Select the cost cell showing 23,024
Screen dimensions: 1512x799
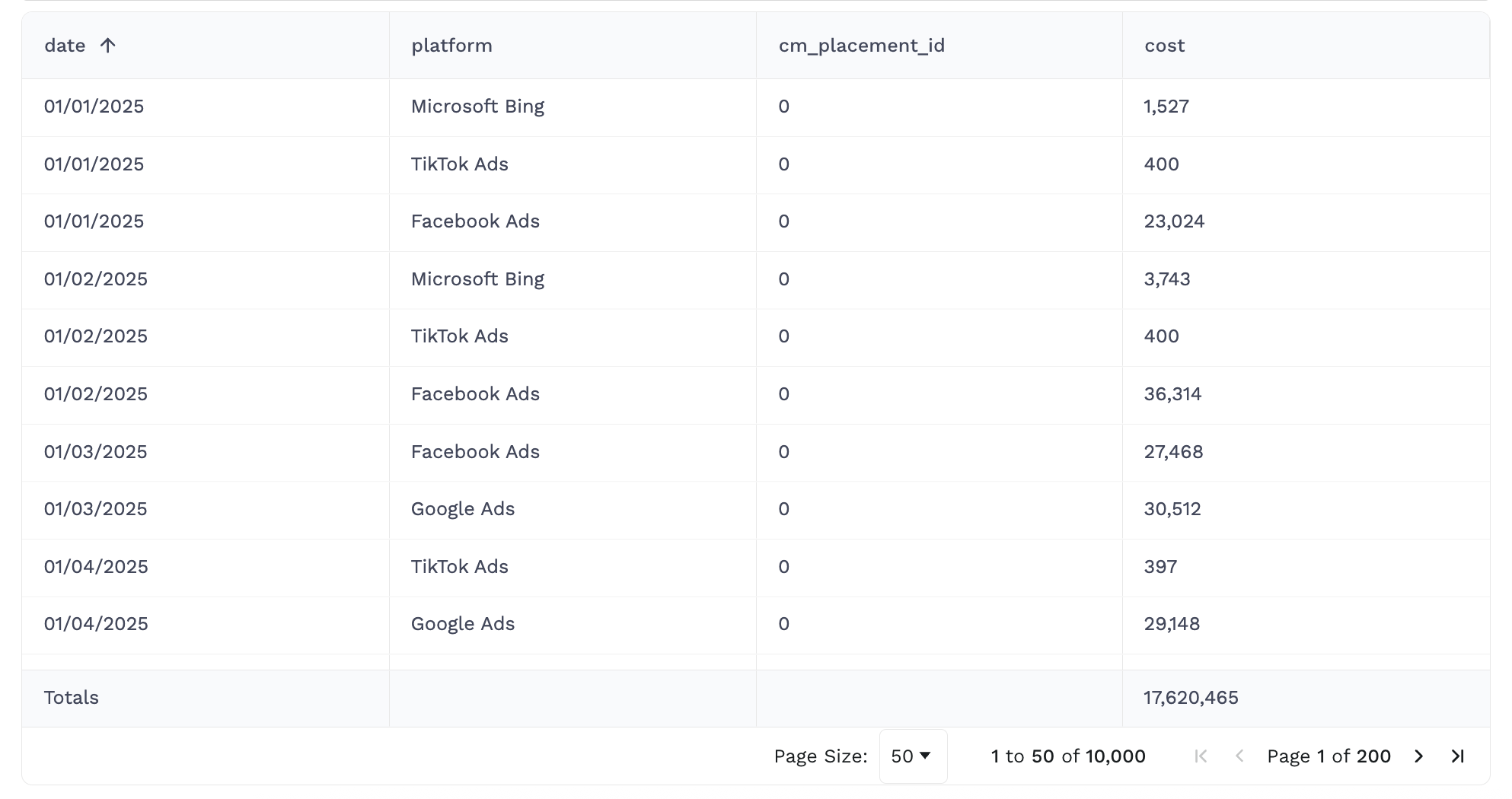1174,221
